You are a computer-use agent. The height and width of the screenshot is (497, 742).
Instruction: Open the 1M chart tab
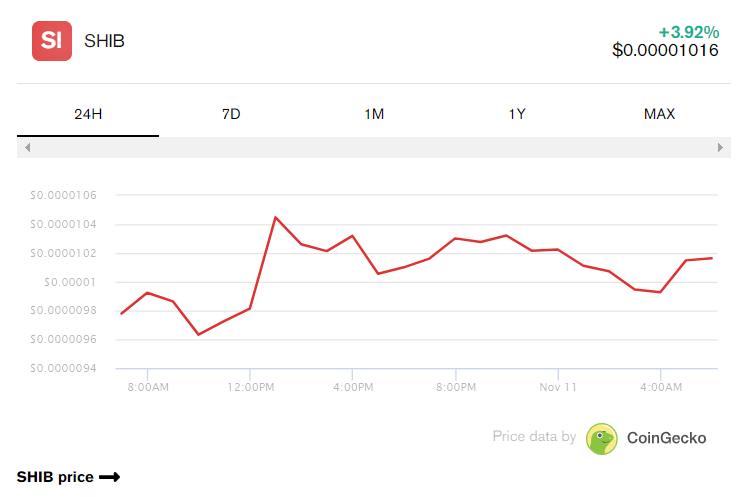(374, 114)
